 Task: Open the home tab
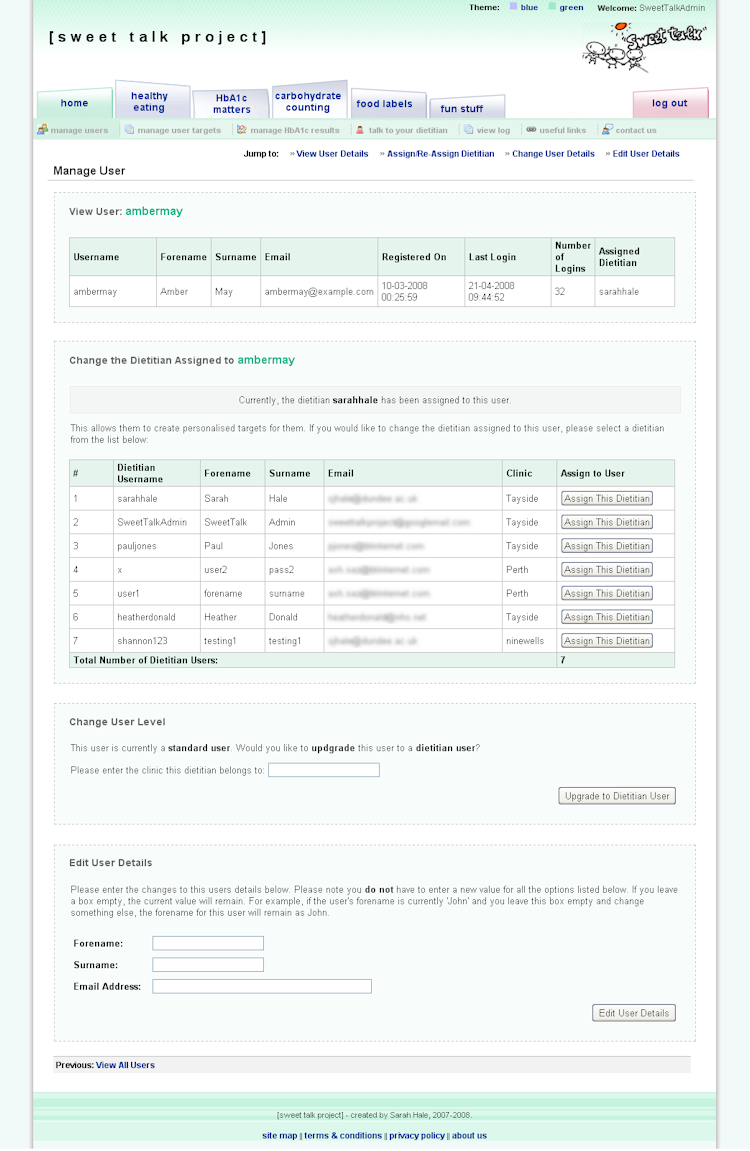click(74, 104)
